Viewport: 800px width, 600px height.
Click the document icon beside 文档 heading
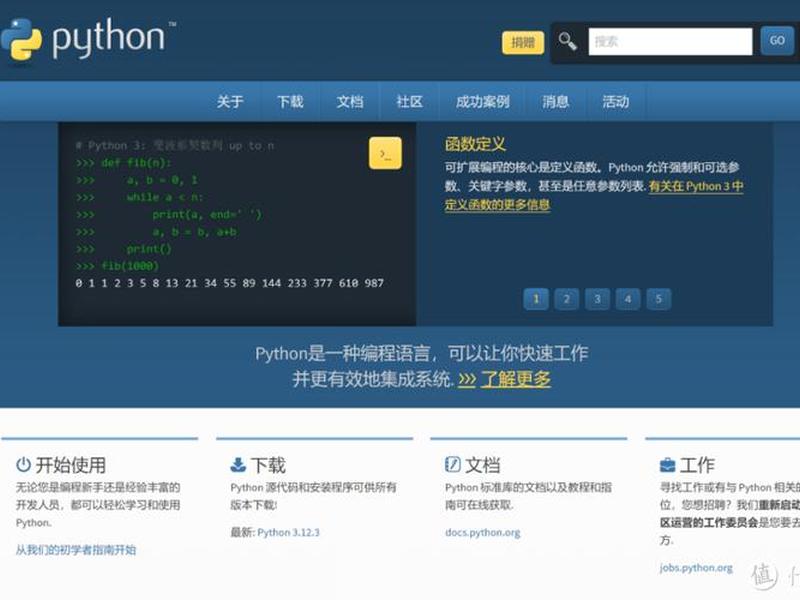(453, 464)
